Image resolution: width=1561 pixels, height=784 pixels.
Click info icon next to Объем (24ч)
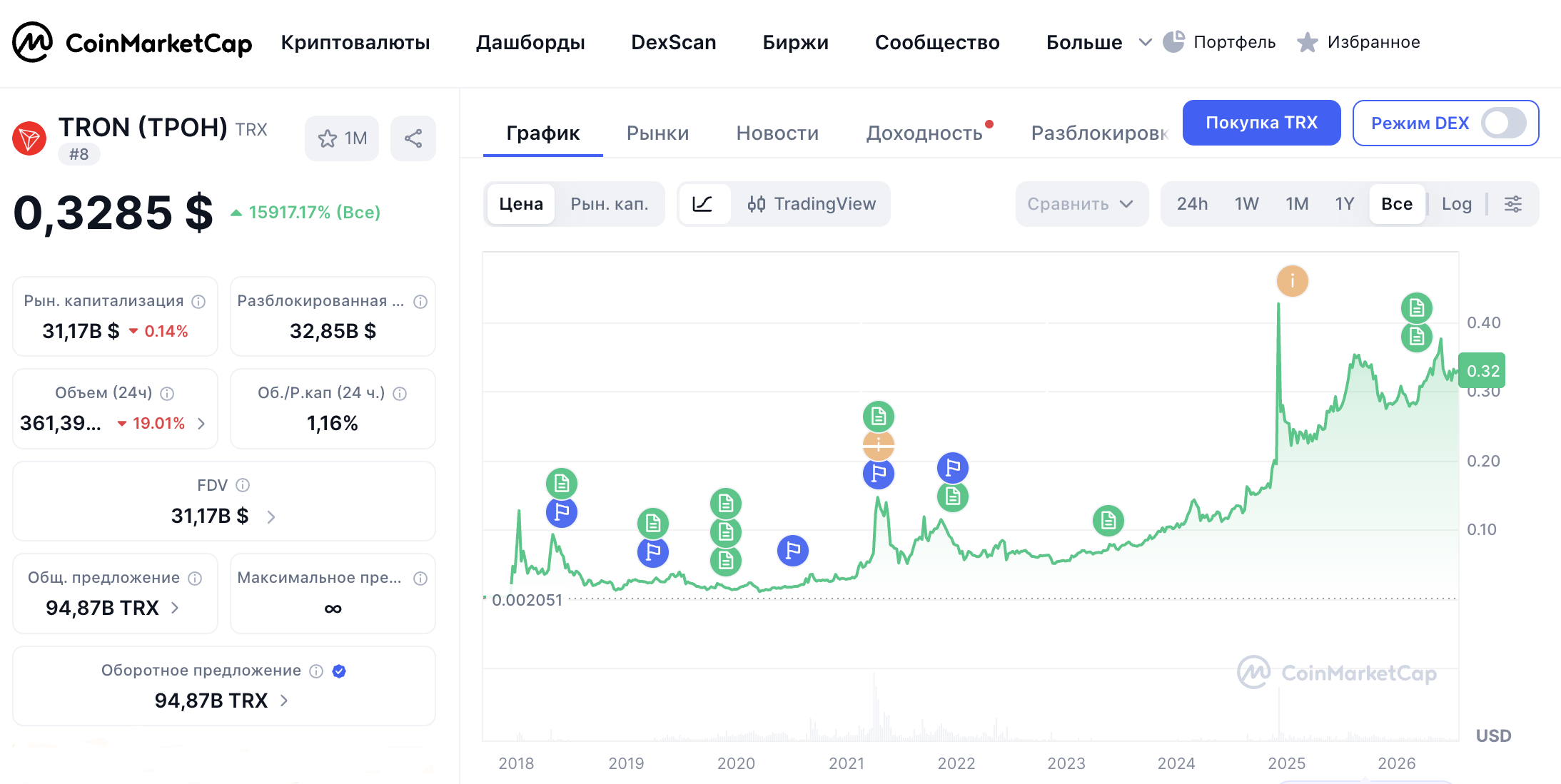click(x=167, y=394)
